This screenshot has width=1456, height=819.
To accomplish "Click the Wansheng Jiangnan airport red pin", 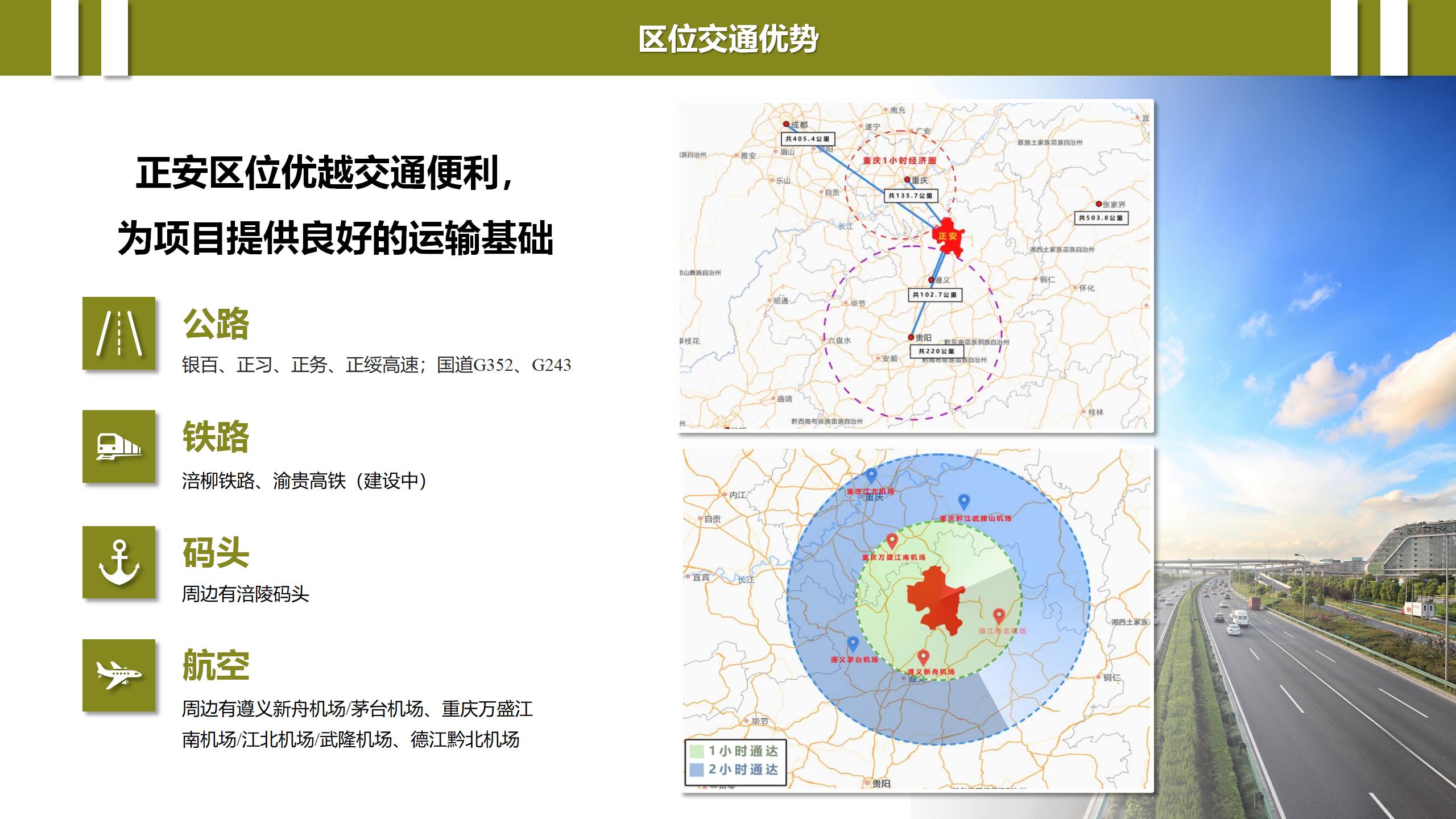I will point(892,540).
